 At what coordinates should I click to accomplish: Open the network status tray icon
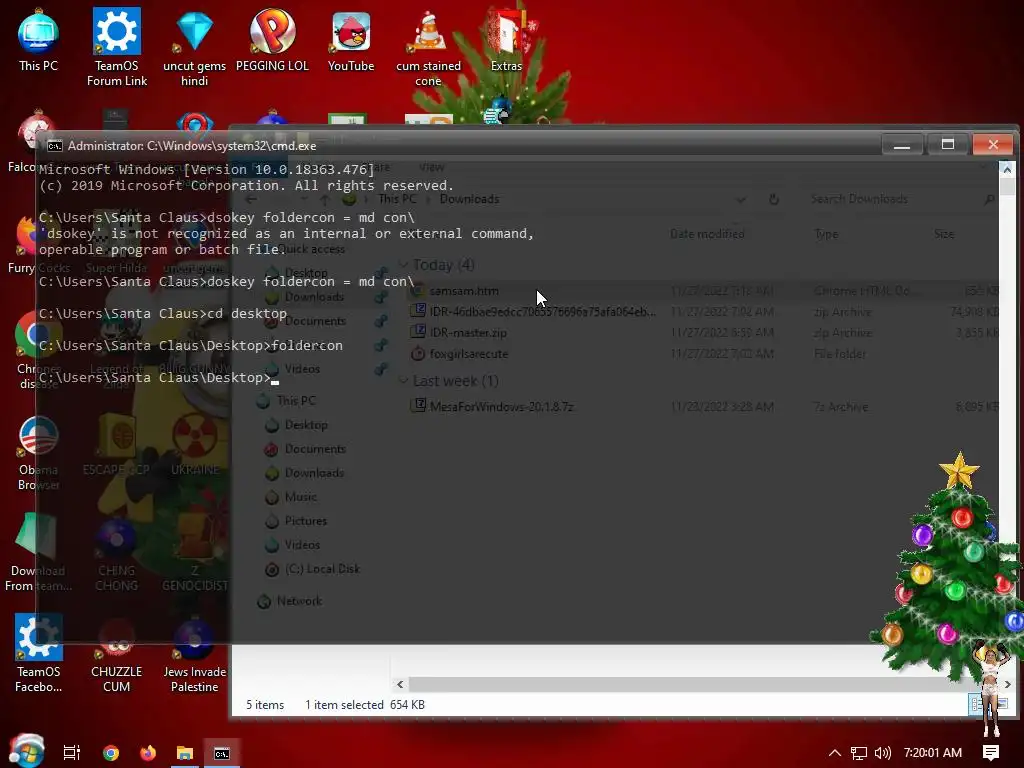(859, 752)
